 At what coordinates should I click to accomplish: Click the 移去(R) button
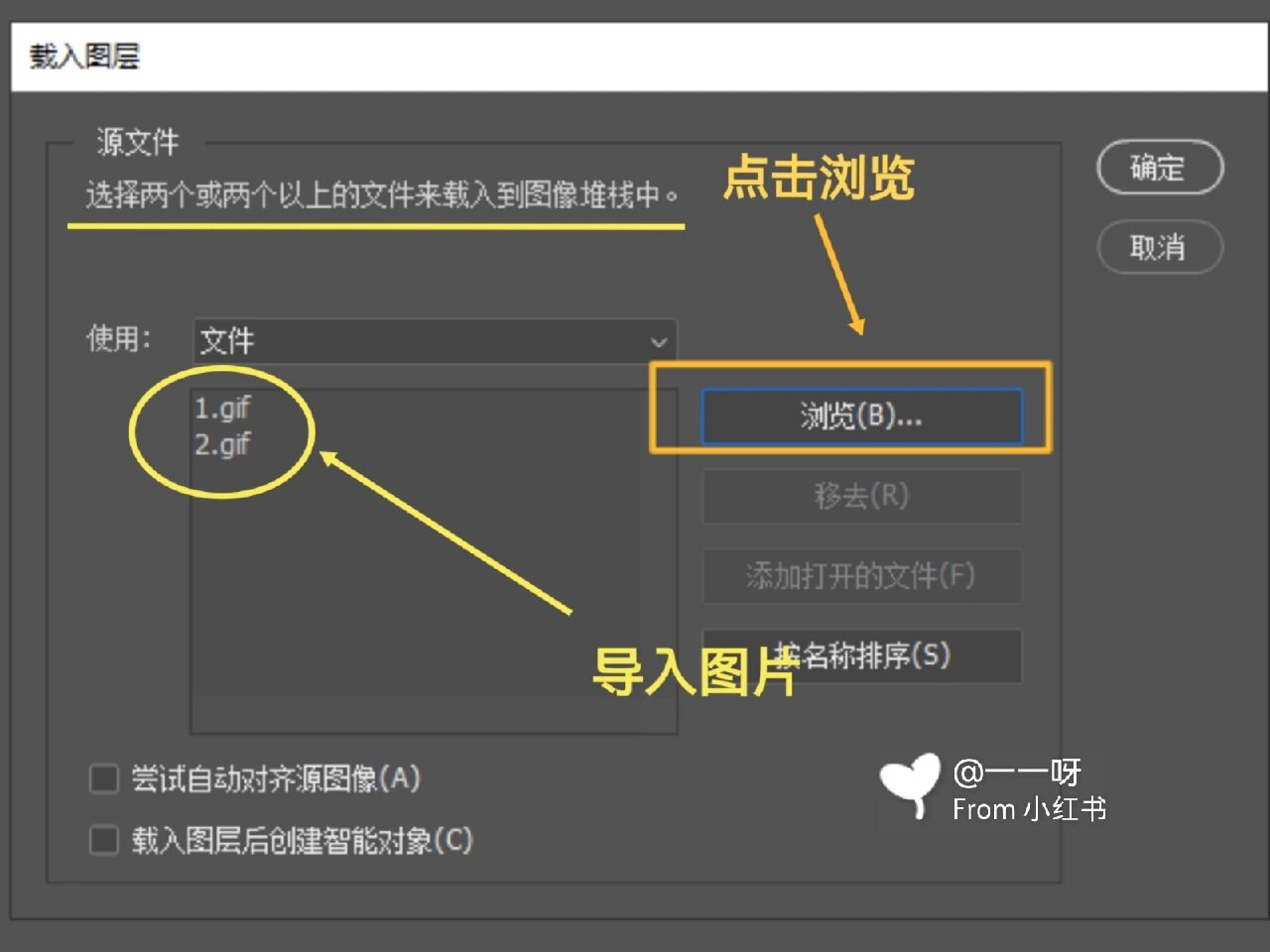click(x=861, y=496)
